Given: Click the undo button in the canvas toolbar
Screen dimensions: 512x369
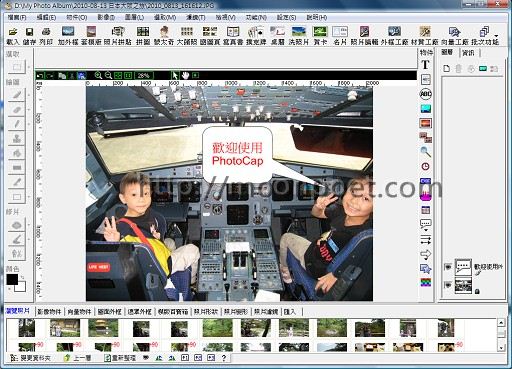Looking at the screenshot, I should pyautogui.click(x=40, y=76).
